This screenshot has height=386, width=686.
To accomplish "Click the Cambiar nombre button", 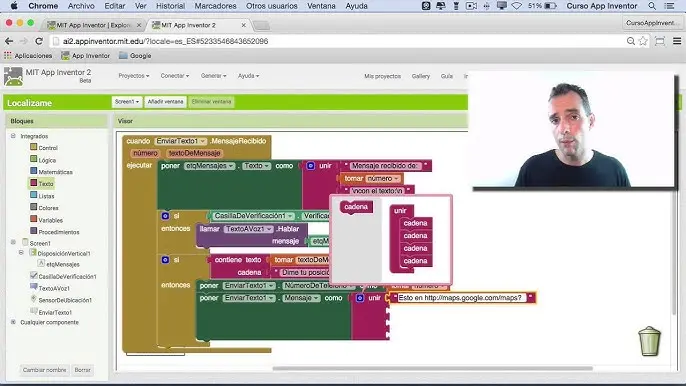I will click(x=45, y=370).
